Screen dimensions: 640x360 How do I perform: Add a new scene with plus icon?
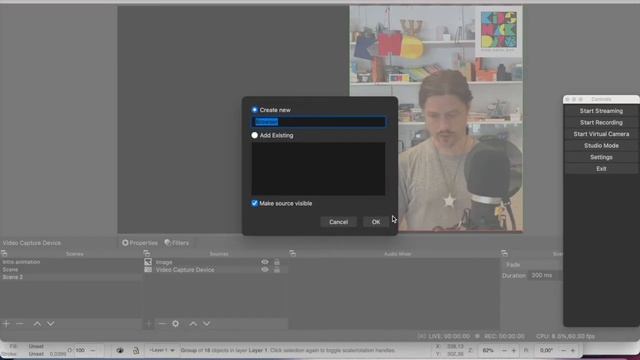click(6, 324)
